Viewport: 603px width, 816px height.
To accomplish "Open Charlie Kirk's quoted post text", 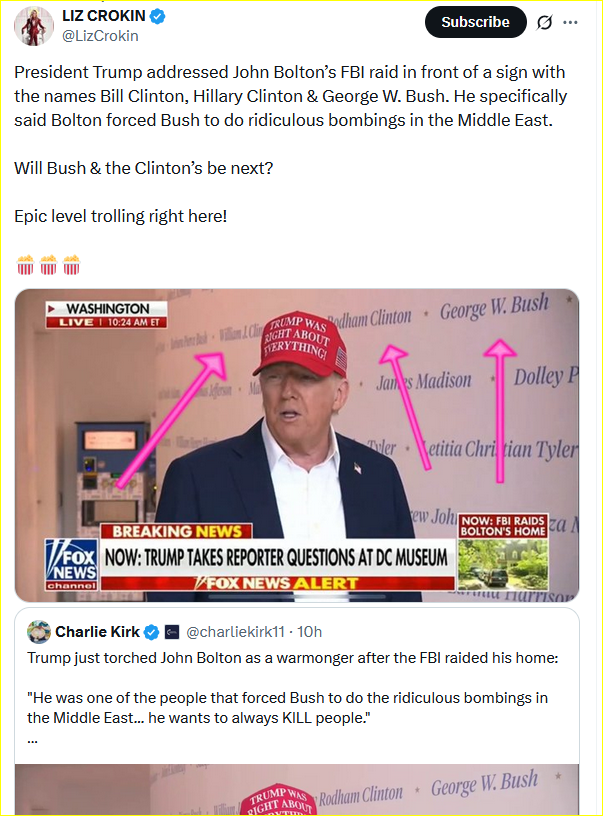I will coord(292,688).
